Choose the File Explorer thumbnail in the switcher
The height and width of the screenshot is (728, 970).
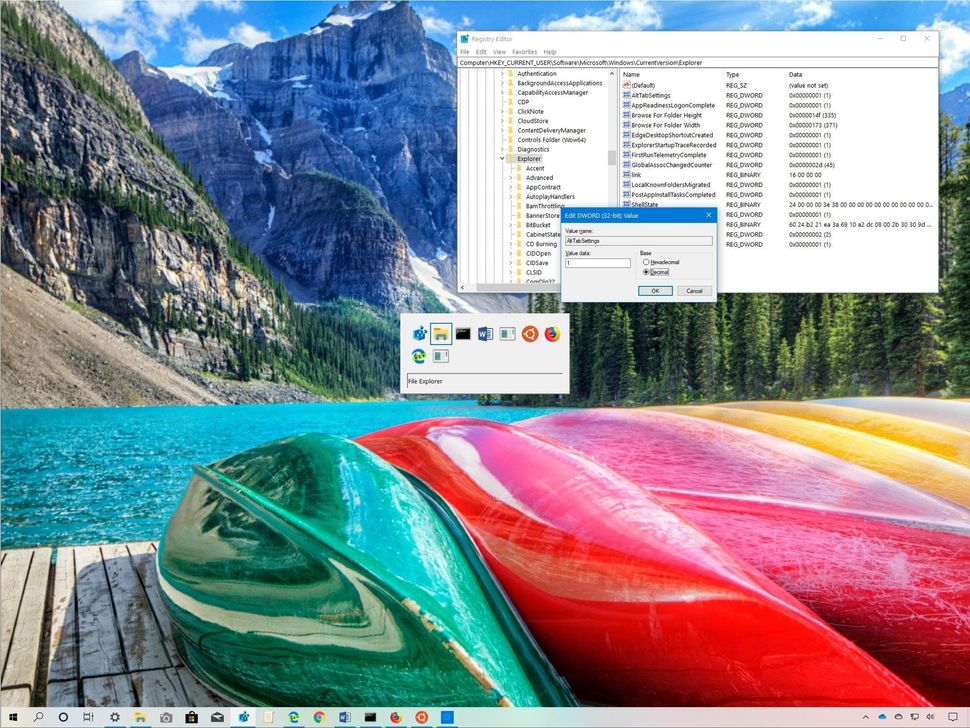tap(442, 334)
